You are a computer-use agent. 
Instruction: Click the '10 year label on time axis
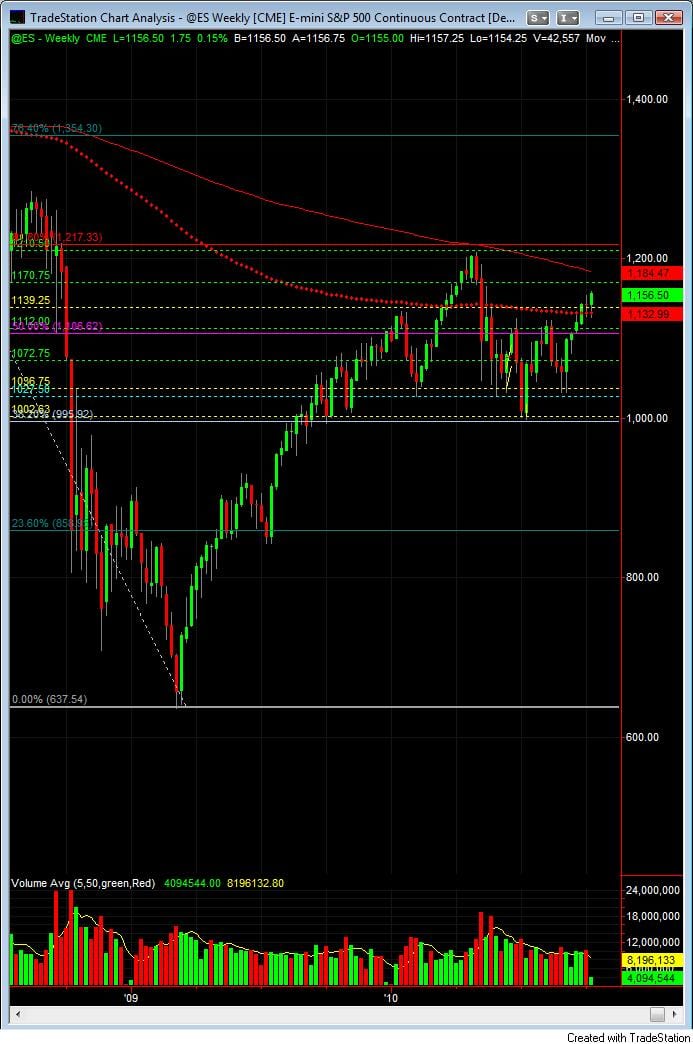click(389, 997)
